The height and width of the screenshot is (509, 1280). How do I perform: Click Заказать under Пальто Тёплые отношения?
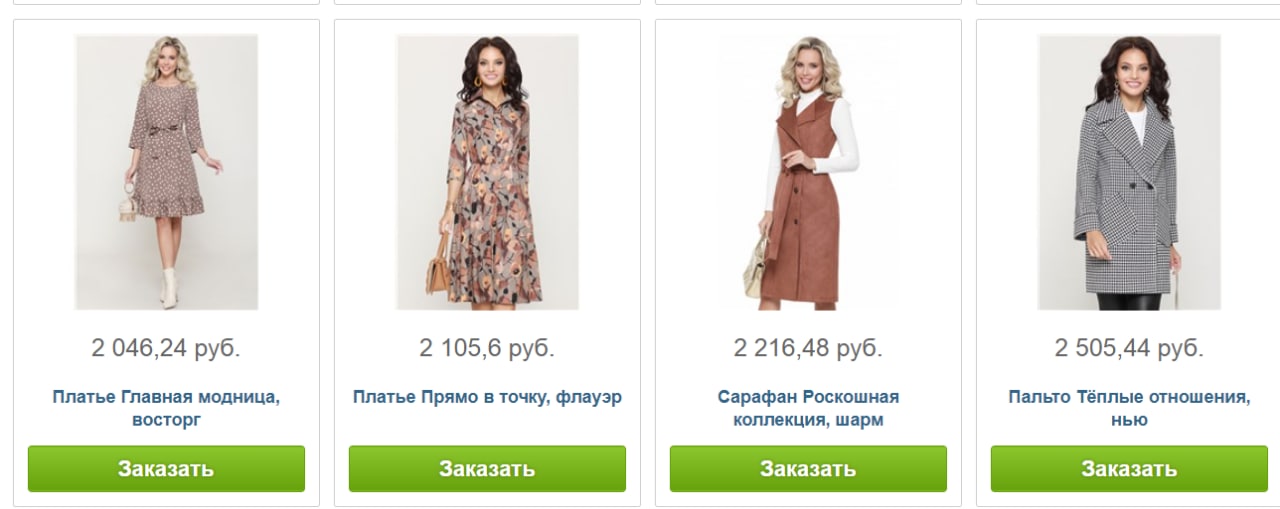(1129, 469)
